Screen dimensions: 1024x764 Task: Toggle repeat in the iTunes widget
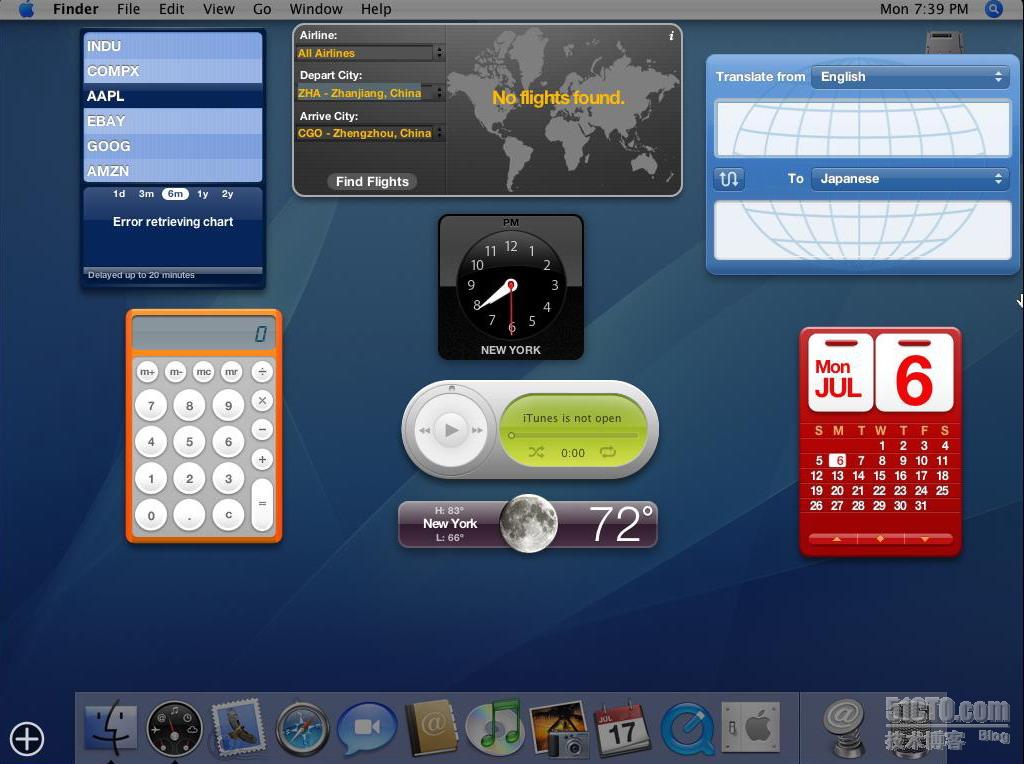(608, 452)
